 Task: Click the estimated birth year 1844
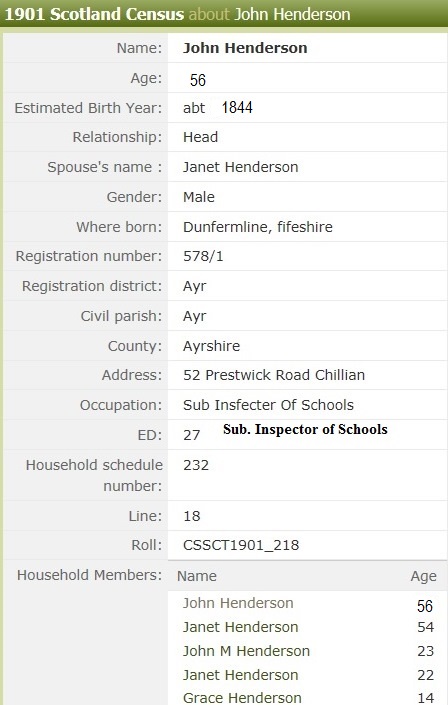[237, 107]
